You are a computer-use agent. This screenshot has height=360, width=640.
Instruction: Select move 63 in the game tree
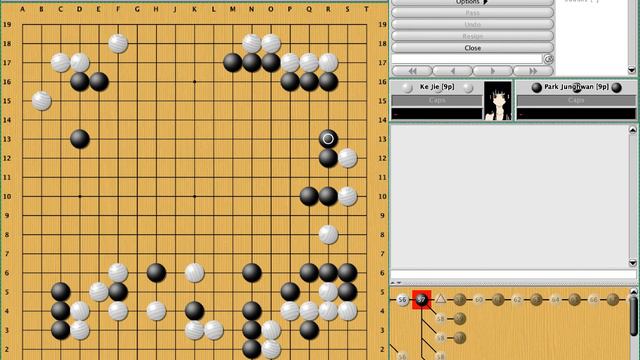536,300
